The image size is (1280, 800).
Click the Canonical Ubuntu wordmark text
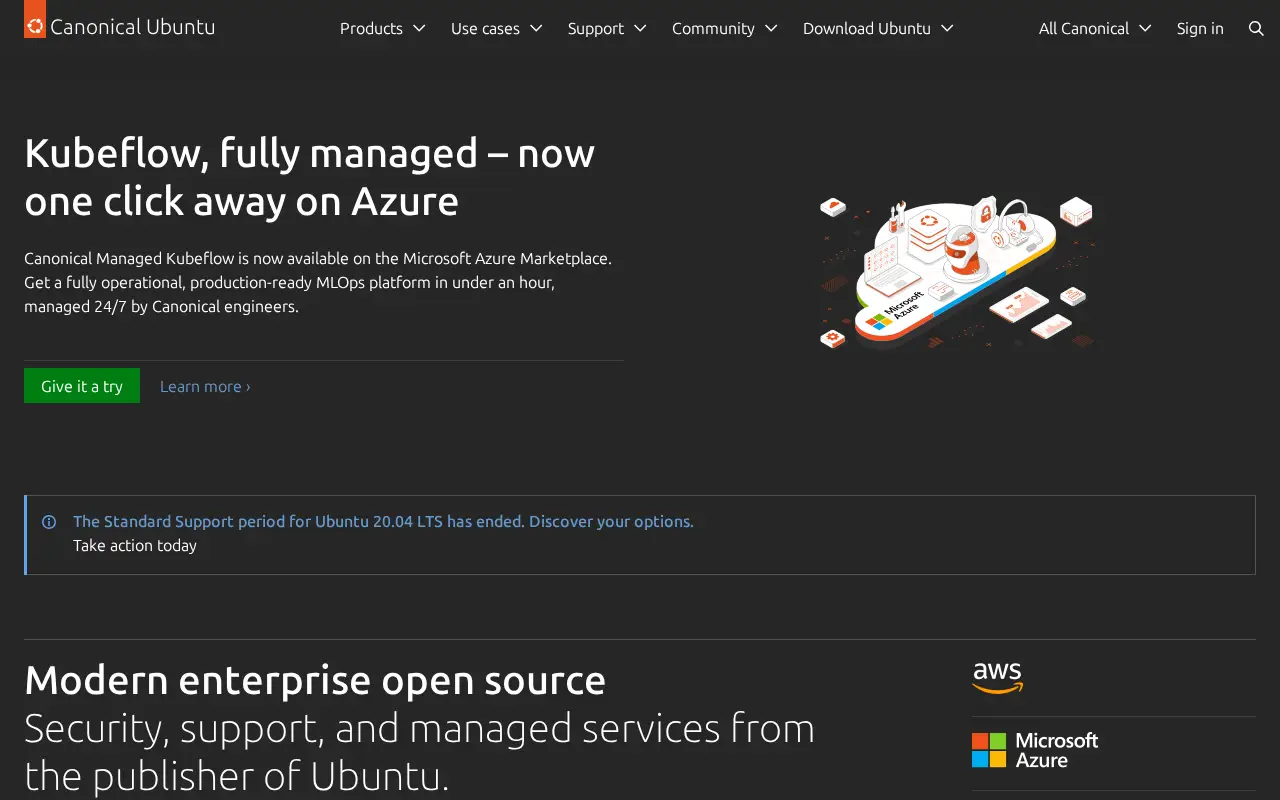coord(132,27)
